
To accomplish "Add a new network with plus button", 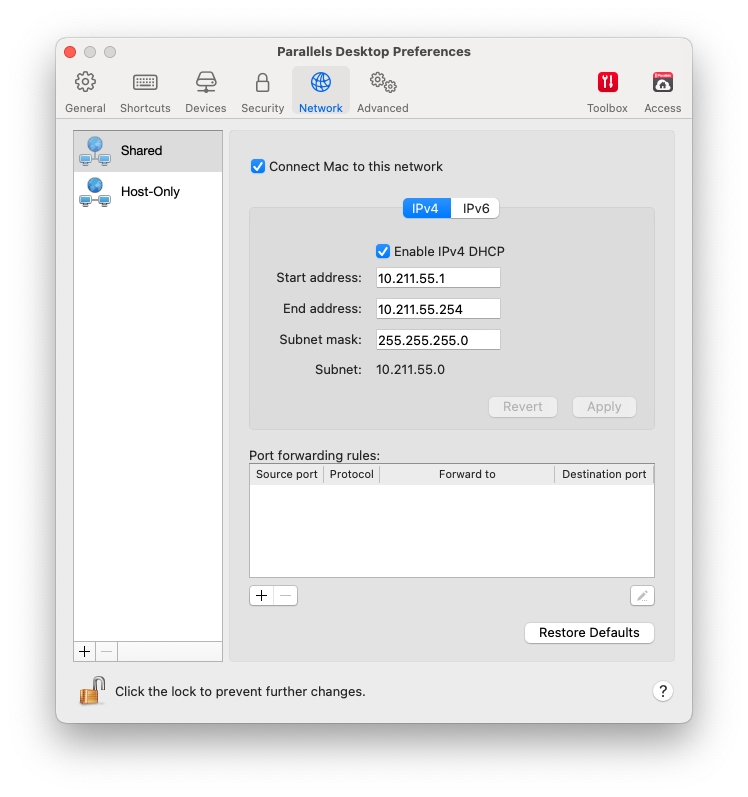I will point(85,652).
